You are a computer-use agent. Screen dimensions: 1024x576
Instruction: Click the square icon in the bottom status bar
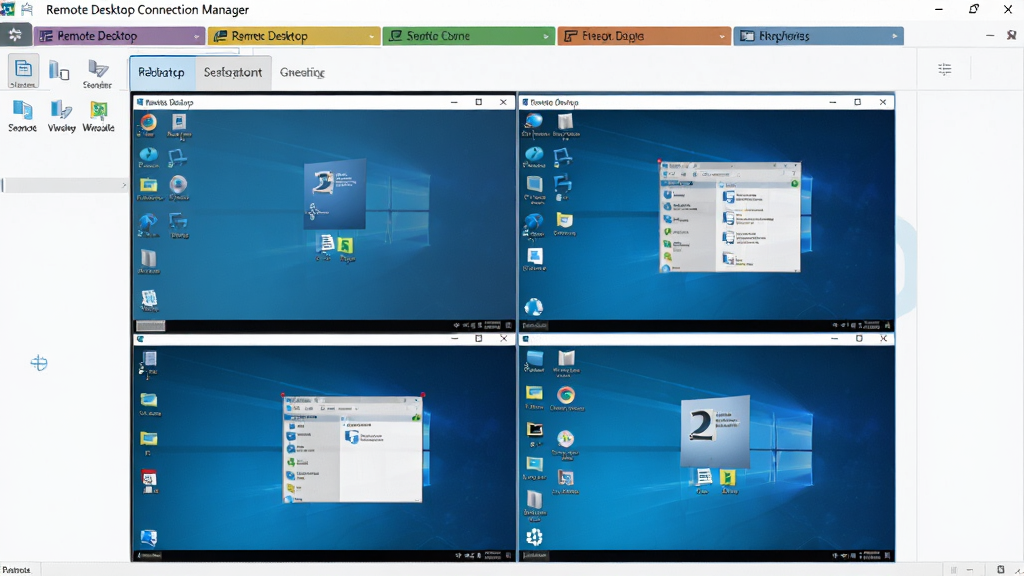(x=1000, y=569)
